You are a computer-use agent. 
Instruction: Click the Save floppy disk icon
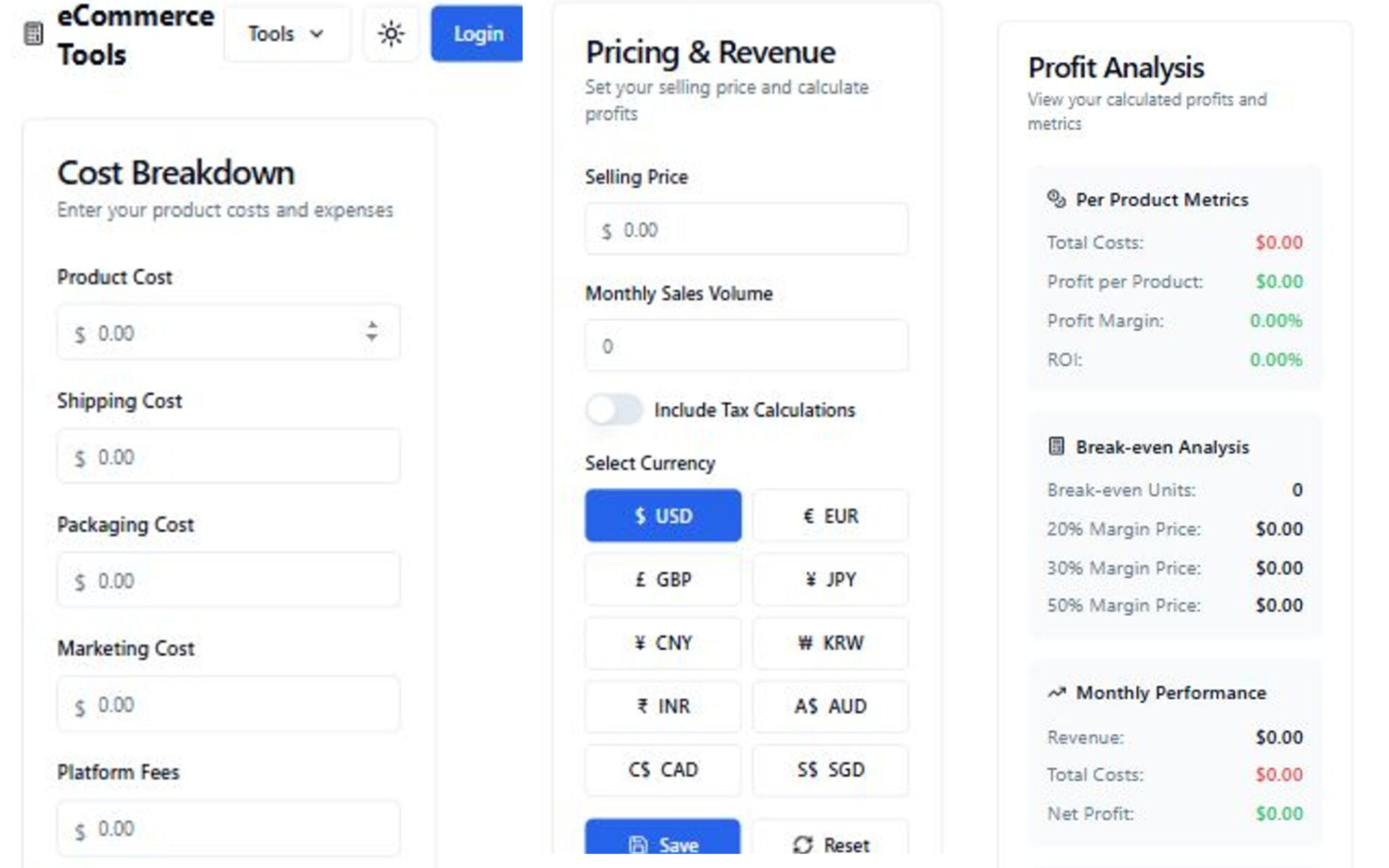click(x=637, y=843)
